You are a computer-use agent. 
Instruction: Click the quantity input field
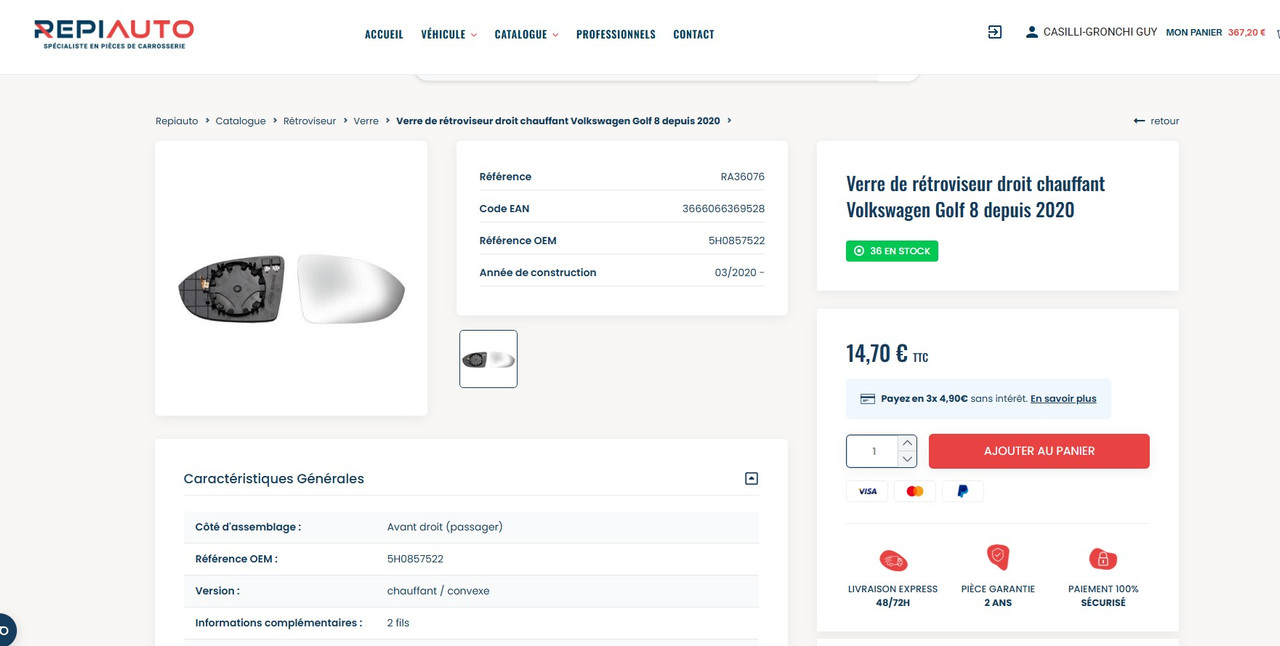point(873,451)
